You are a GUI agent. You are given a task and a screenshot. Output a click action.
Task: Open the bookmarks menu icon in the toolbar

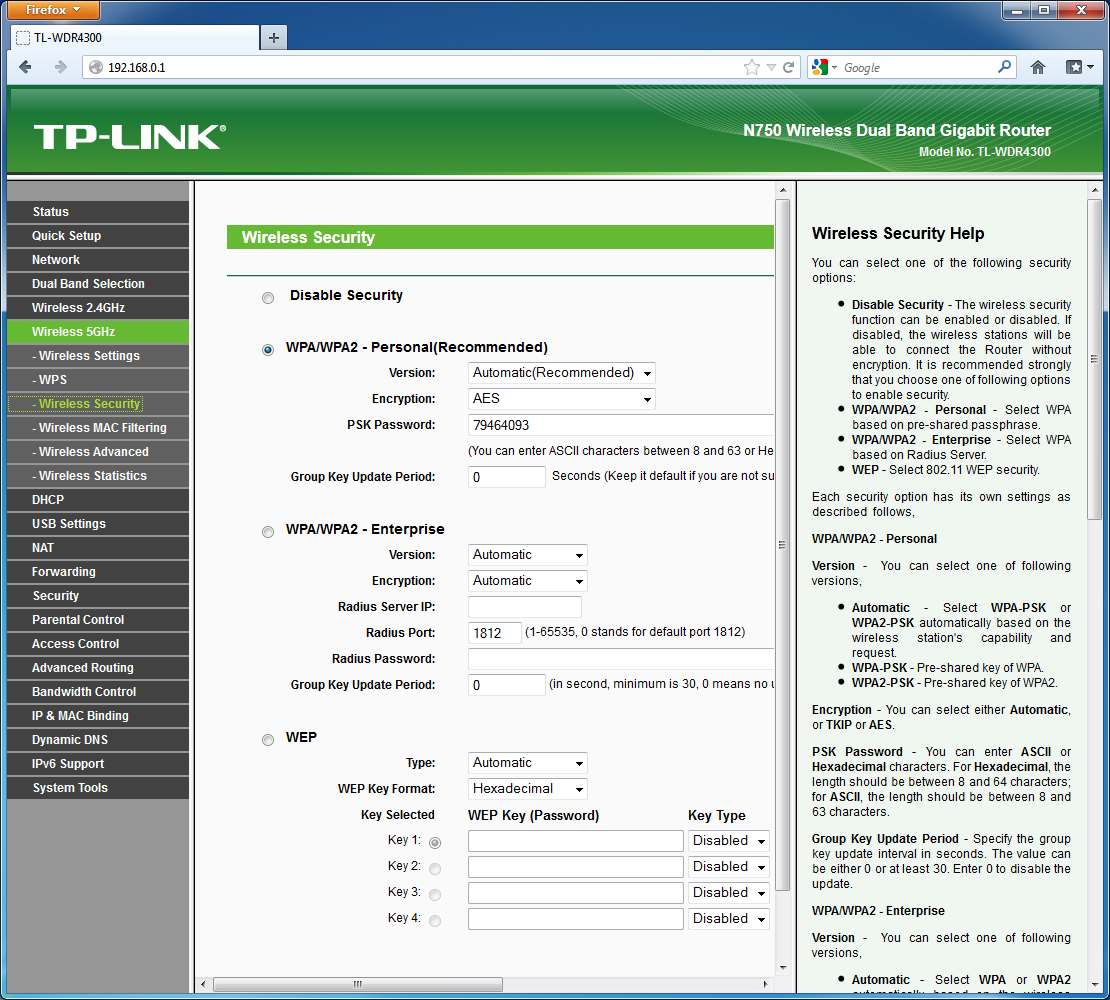coord(1080,67)
